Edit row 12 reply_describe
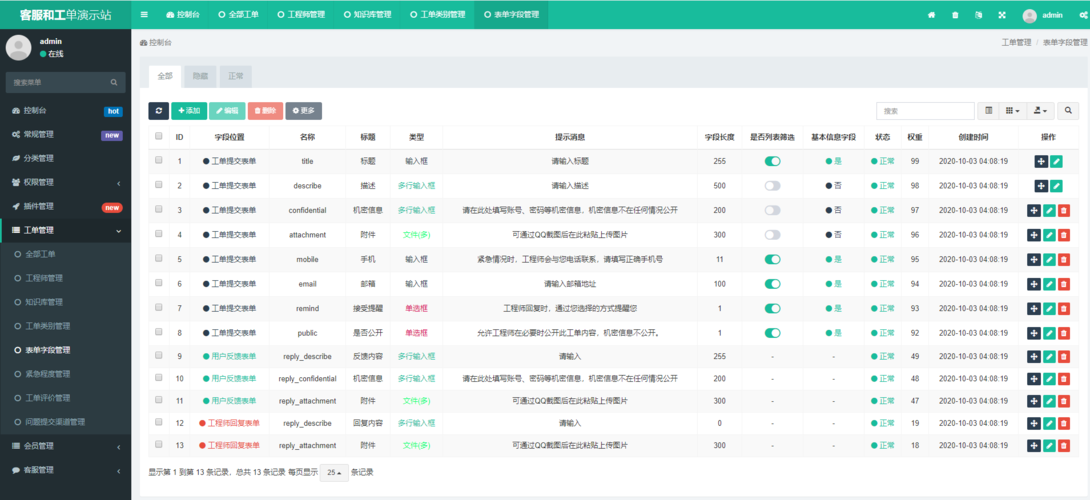This screenshot has height=500, width=1090. pos(1049,424)
